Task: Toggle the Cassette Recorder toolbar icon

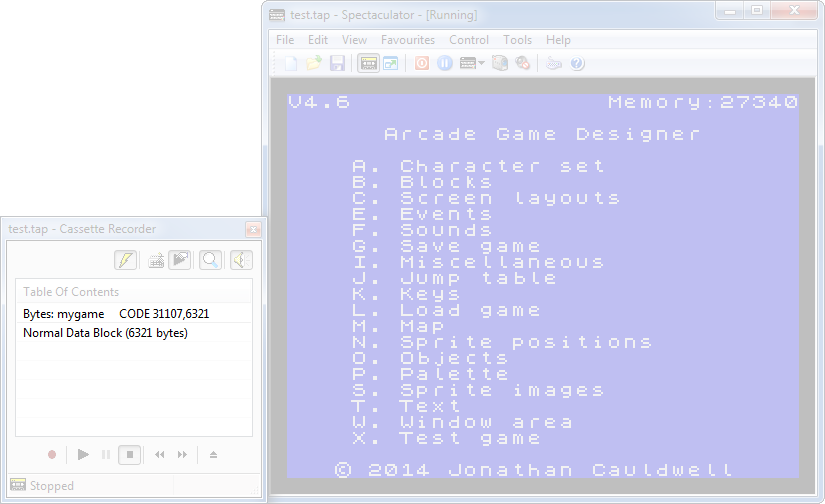Action: click(368, 64)
